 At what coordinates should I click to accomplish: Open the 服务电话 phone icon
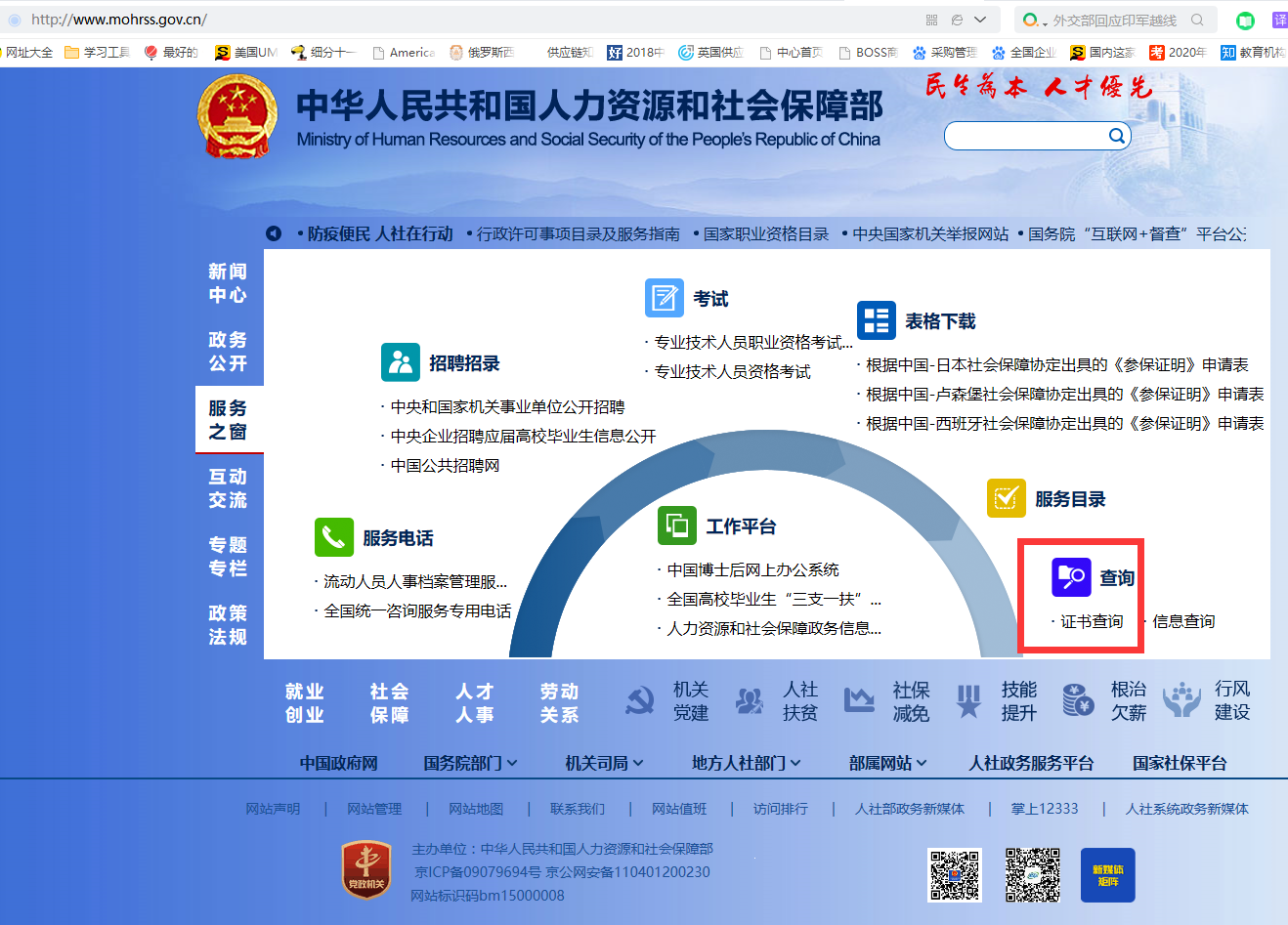point(332,537)
